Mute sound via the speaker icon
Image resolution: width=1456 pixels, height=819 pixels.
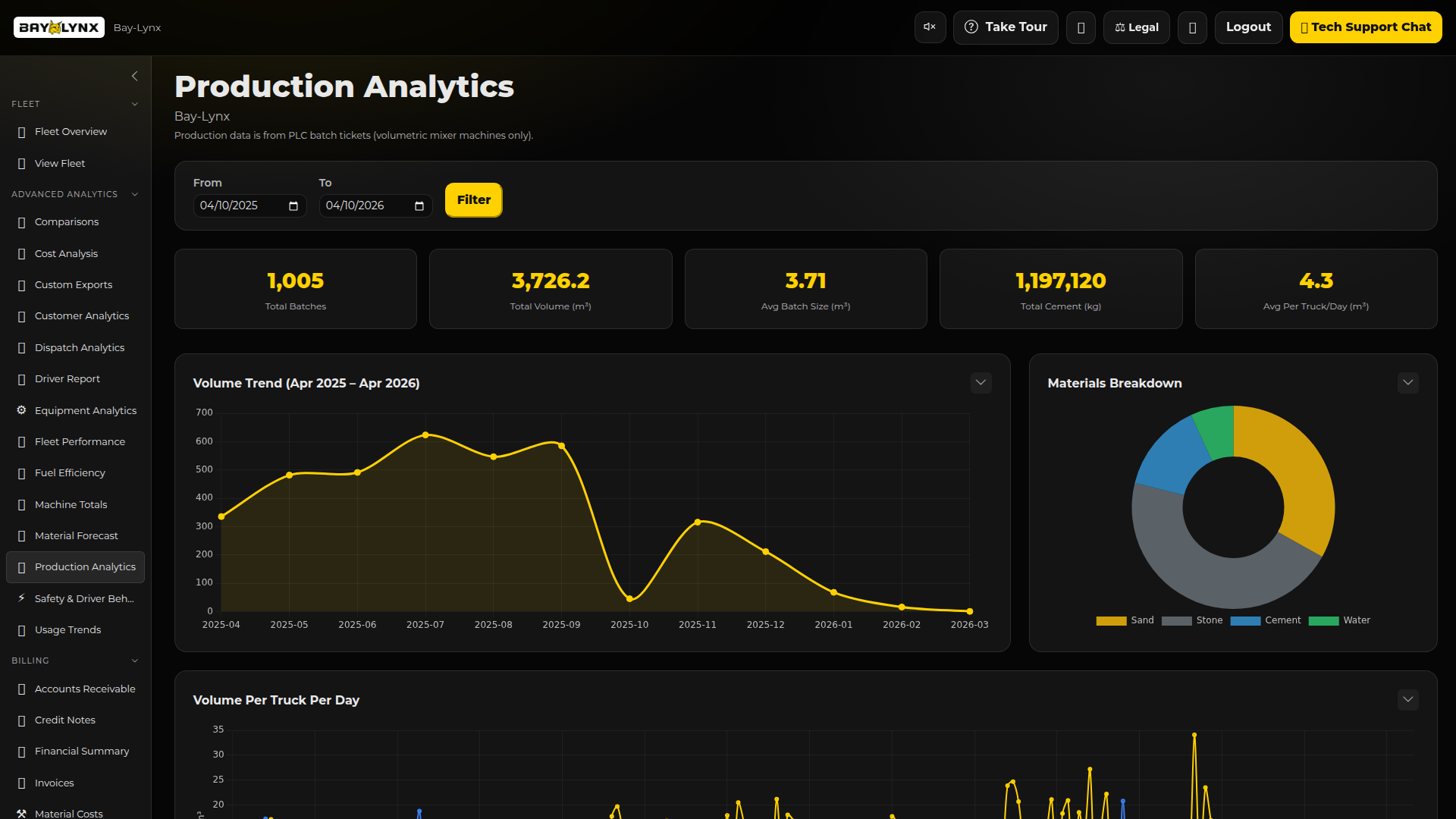click(930, 27)
